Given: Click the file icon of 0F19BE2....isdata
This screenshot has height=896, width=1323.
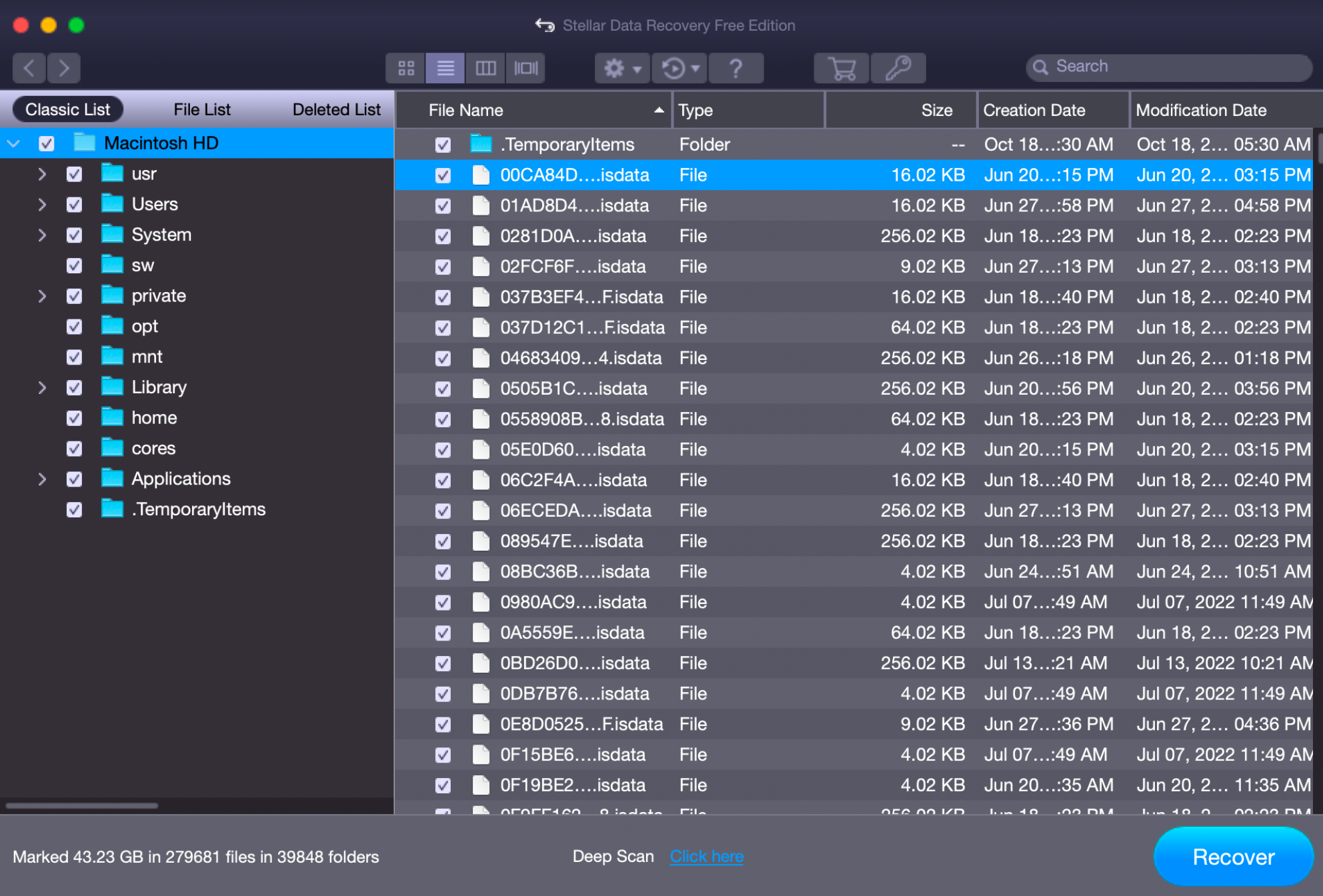Looking at the screenshot, I should pyautogui.click(x=481, y=785).
